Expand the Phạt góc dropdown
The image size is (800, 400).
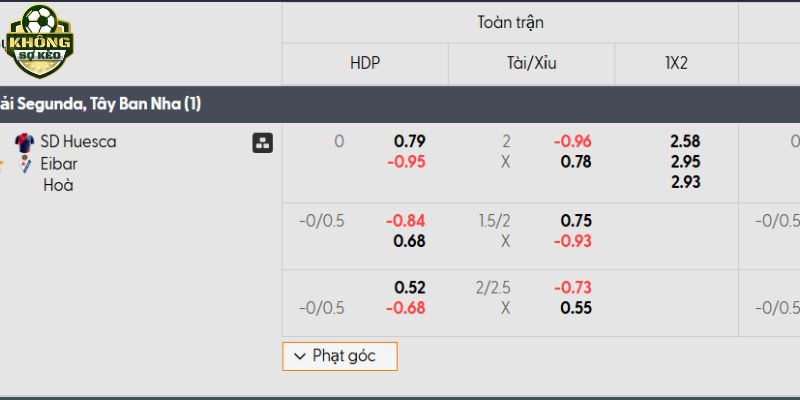340,356
